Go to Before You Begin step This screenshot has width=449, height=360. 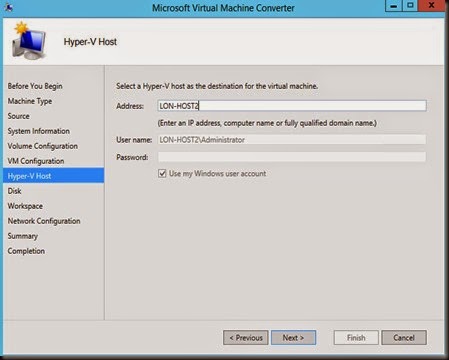[x=35, y=86]
